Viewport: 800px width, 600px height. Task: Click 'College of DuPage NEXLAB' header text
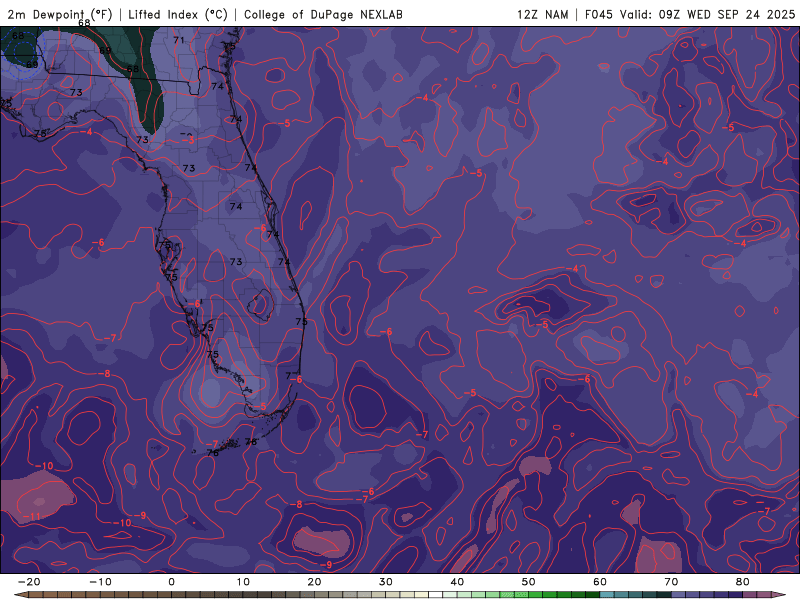[323, 14]
